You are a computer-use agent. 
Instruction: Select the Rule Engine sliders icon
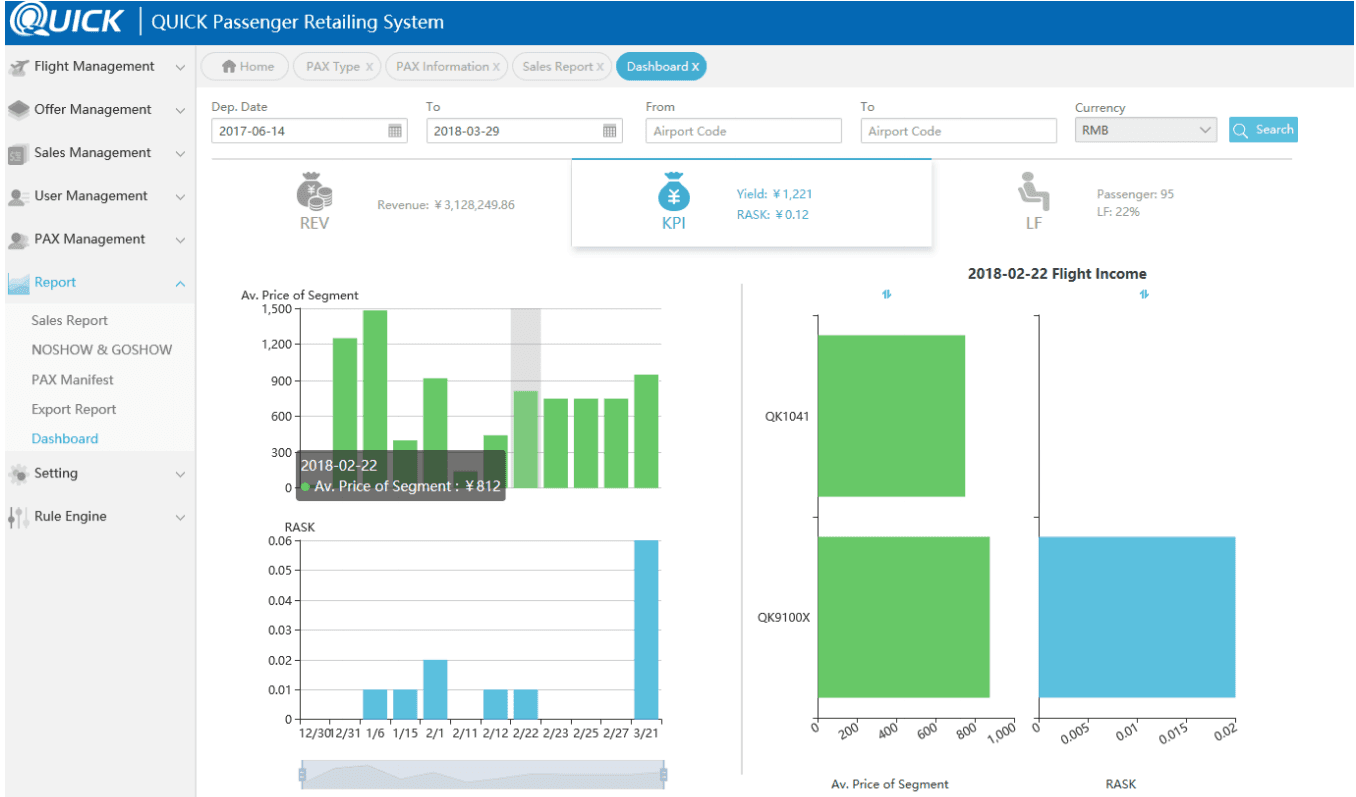click(x=20, y=516)
